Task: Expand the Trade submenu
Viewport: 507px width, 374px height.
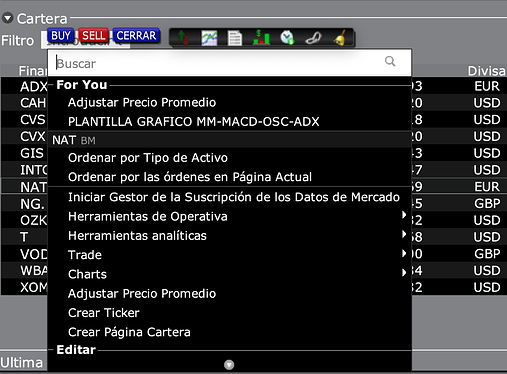Action: [404, 254]
